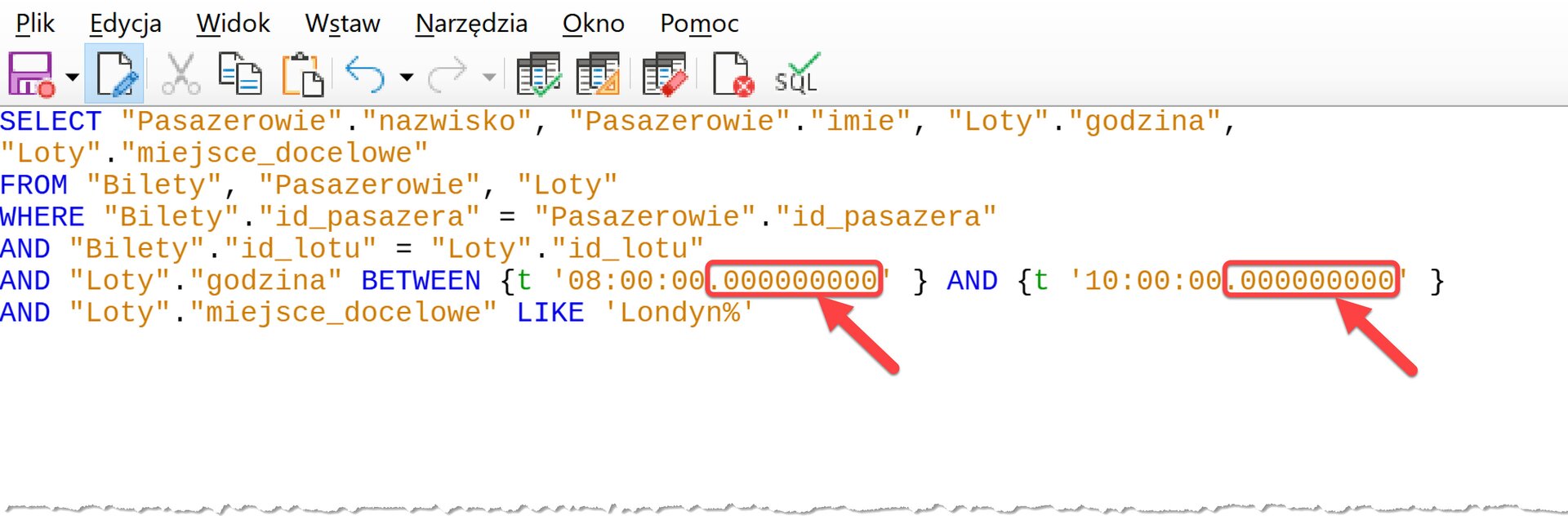Open the Plik menu
This screenshot has height=516, width=1568.
(35, 23)
